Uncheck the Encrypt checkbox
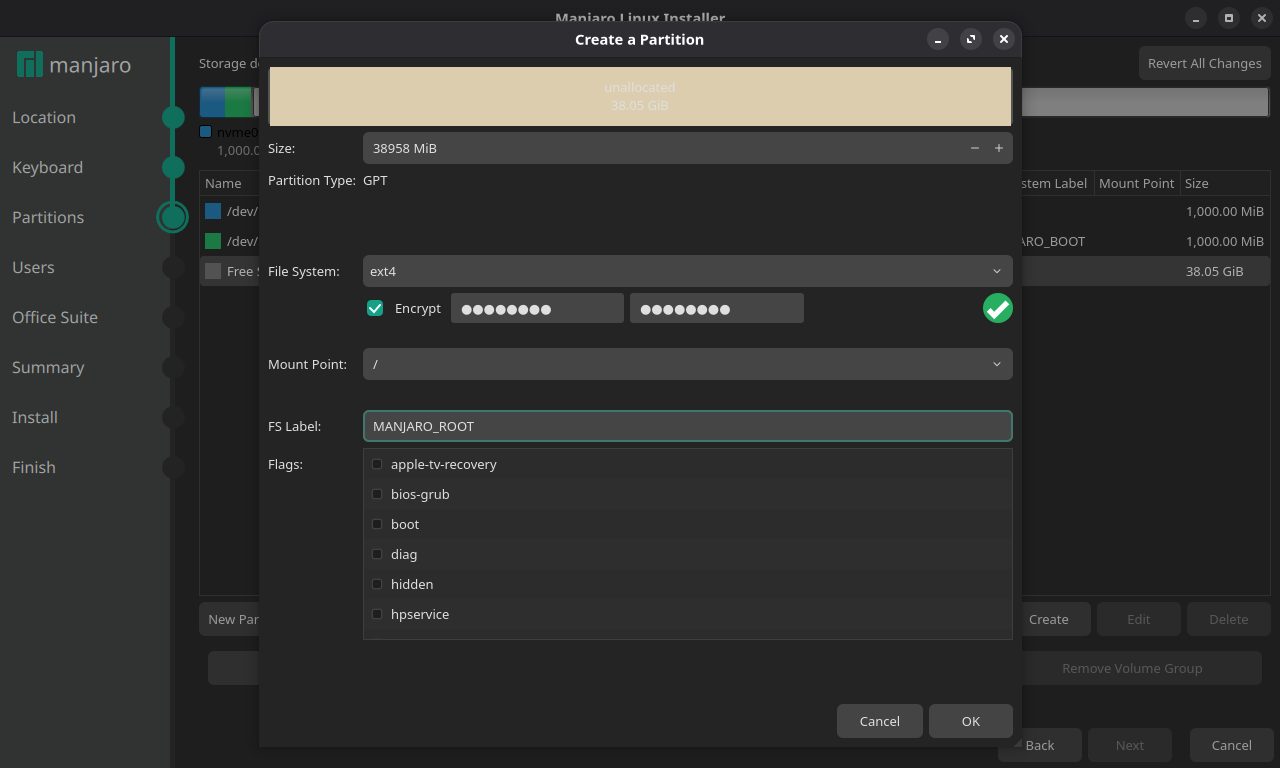 375,308
